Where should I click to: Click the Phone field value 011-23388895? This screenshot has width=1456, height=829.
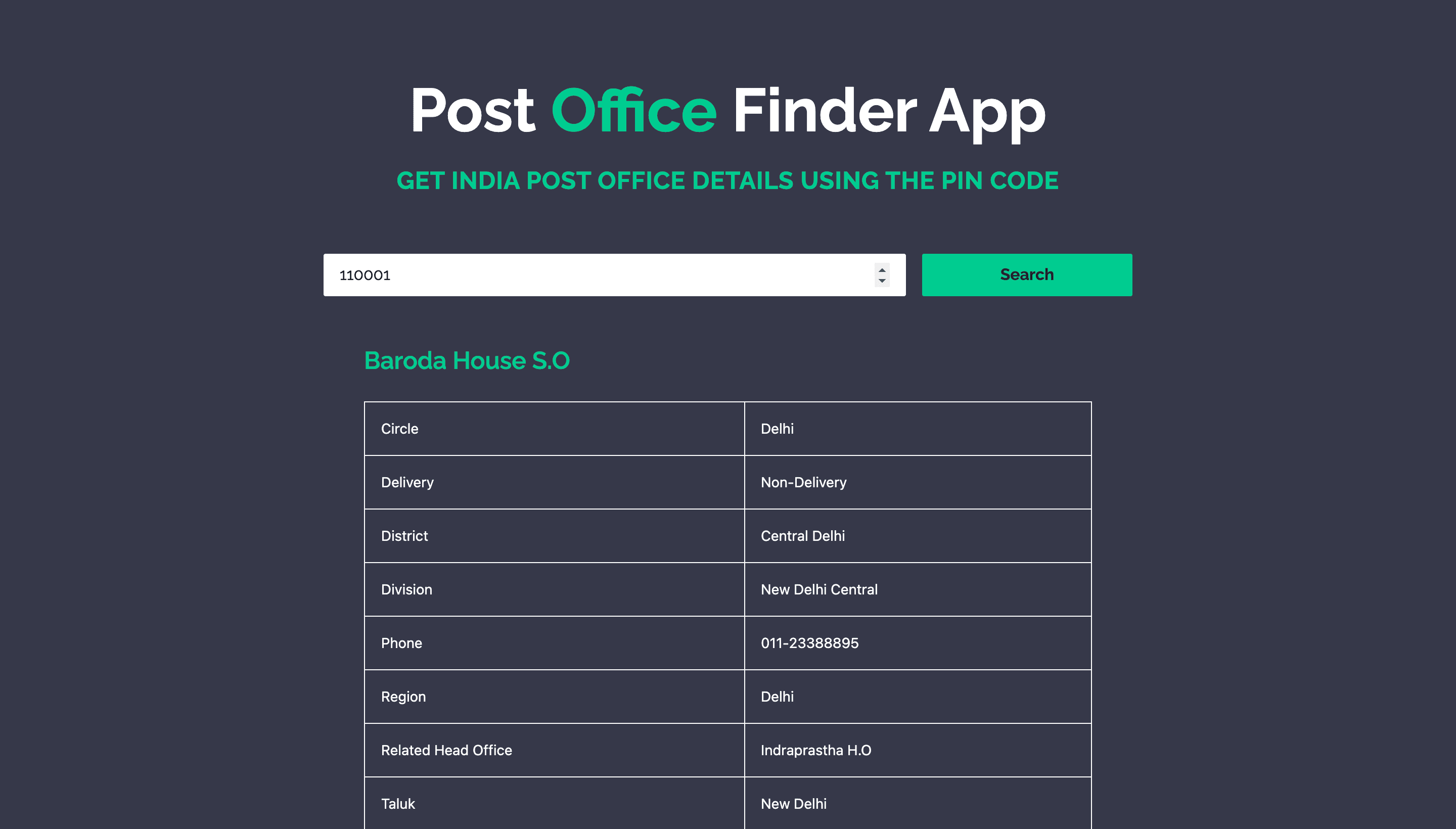point(810,643)
